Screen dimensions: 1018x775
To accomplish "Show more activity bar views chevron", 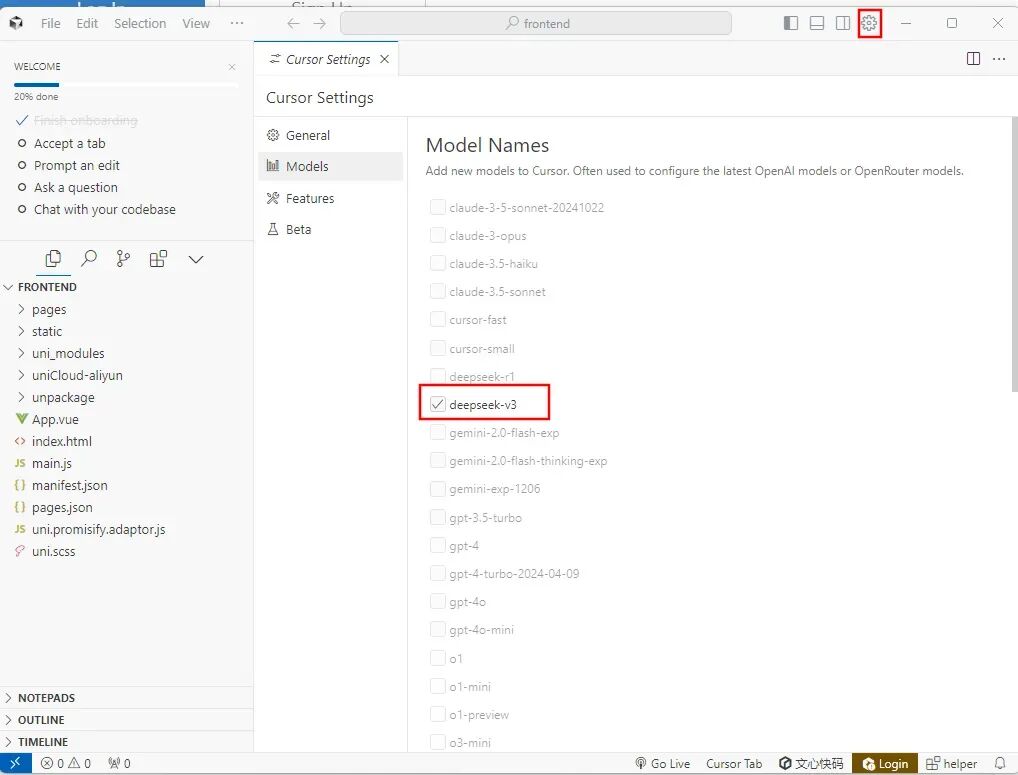I will [x=196, y=259].
